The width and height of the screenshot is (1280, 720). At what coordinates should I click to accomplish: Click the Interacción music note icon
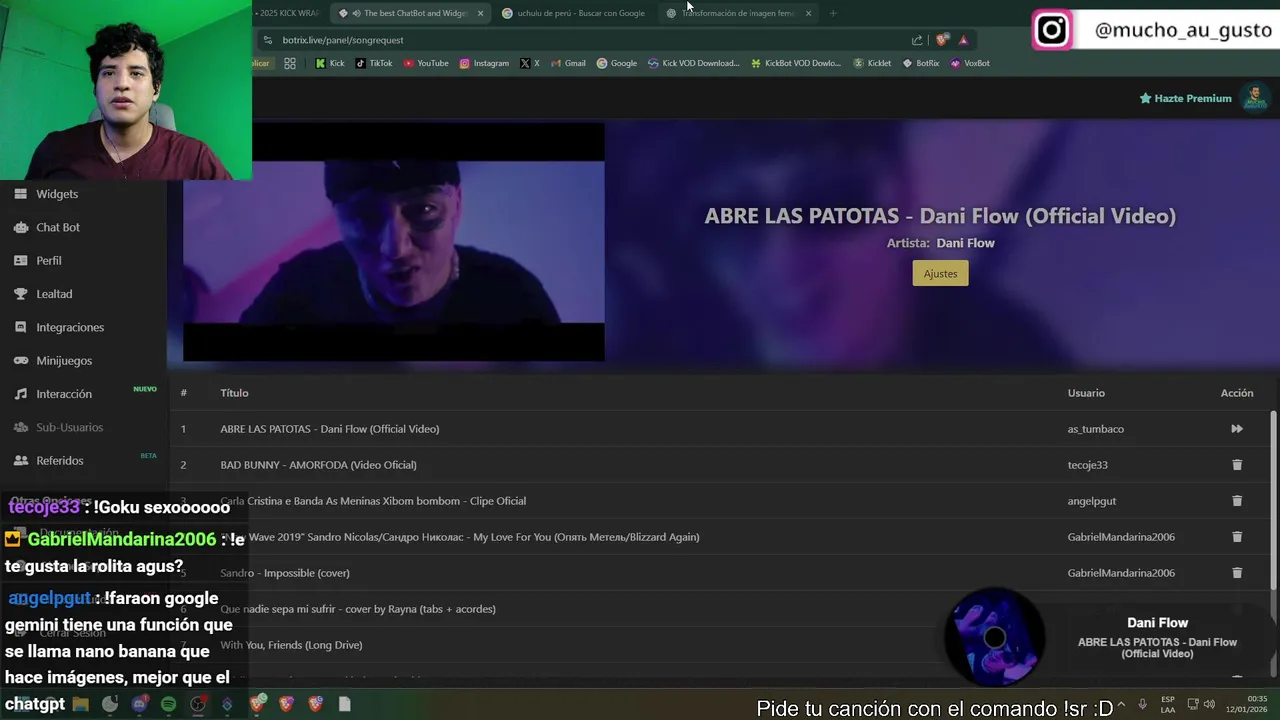[20, 394]
